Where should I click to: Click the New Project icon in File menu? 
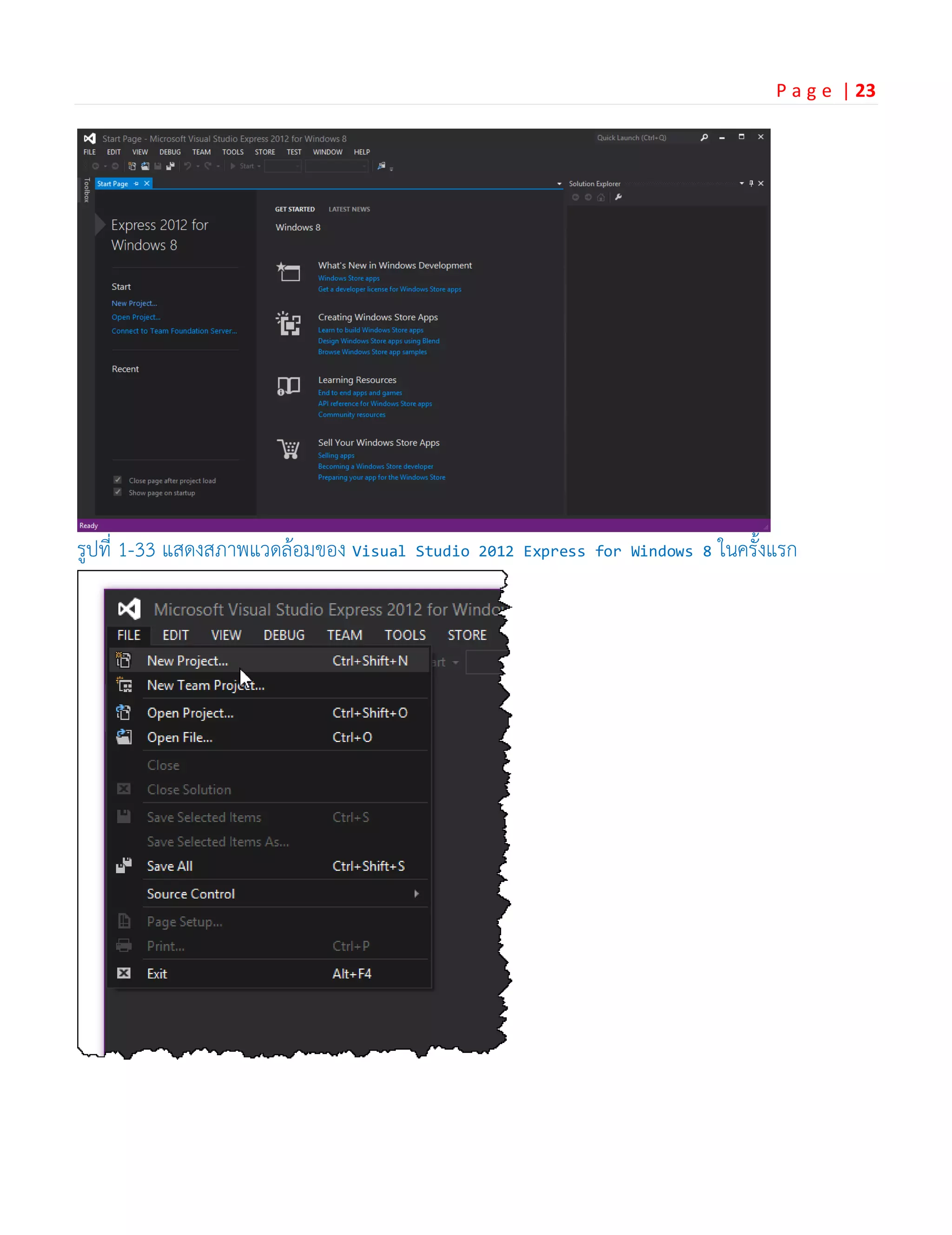click(123, 660)
